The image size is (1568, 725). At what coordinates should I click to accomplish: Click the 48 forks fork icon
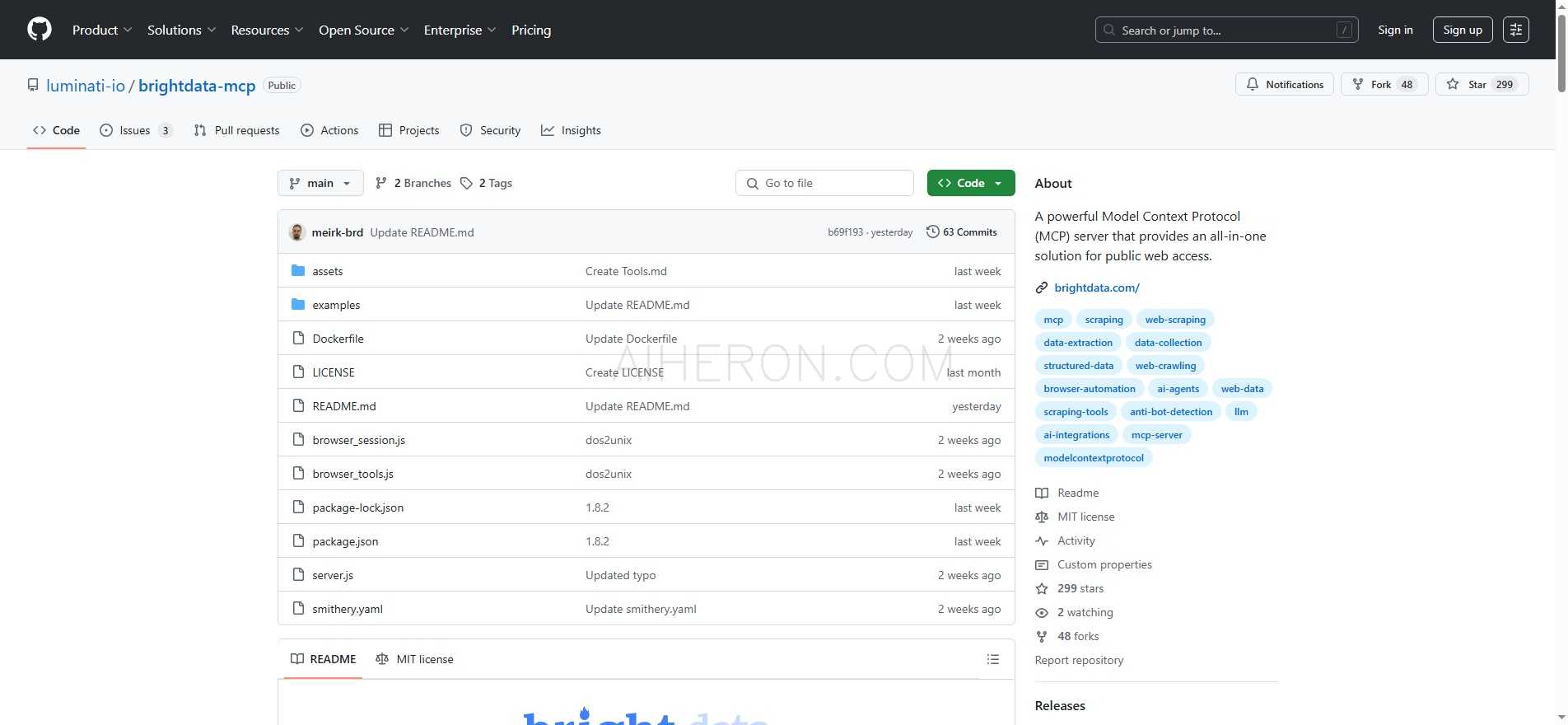pyautogui.click(x=1042, y=636)
